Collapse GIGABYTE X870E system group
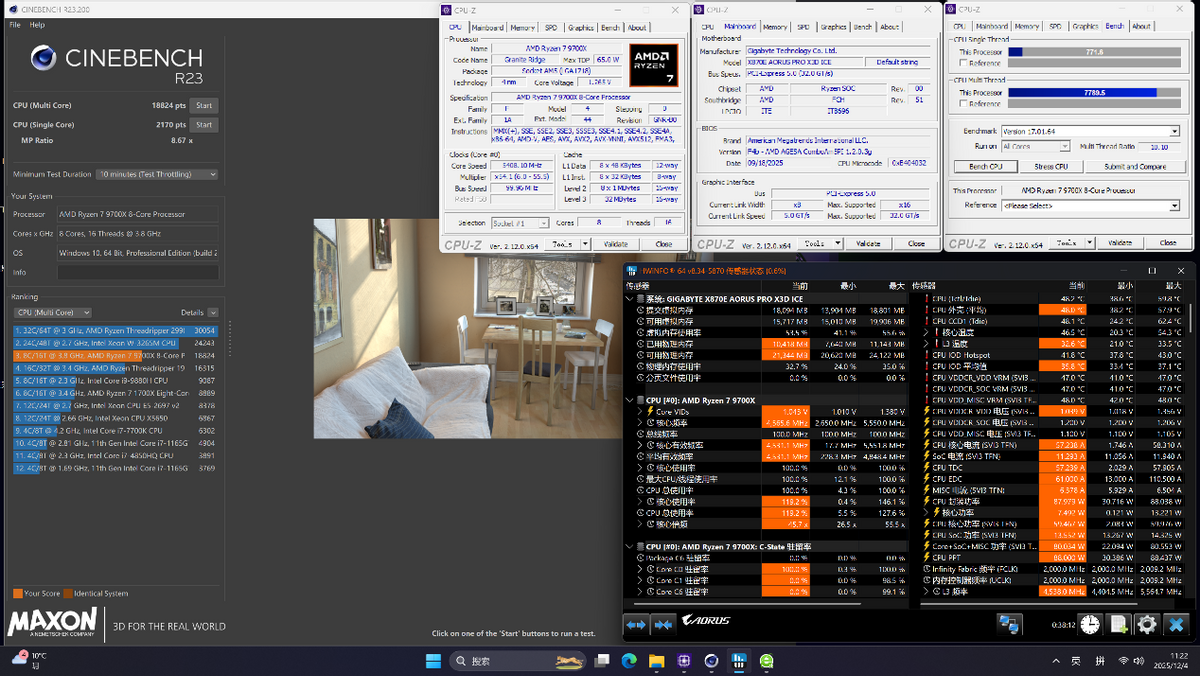The width and height of the screenshot is (1200, 676). point(630,299)
